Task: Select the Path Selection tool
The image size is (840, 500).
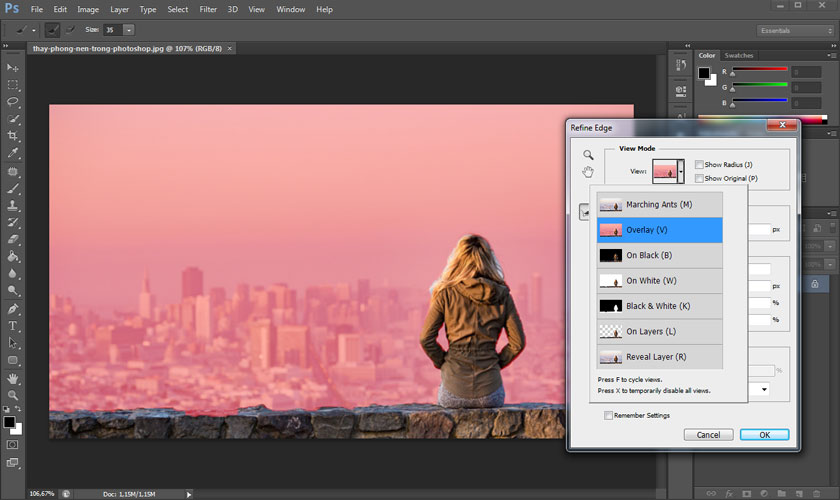Action: click(13, 343)
